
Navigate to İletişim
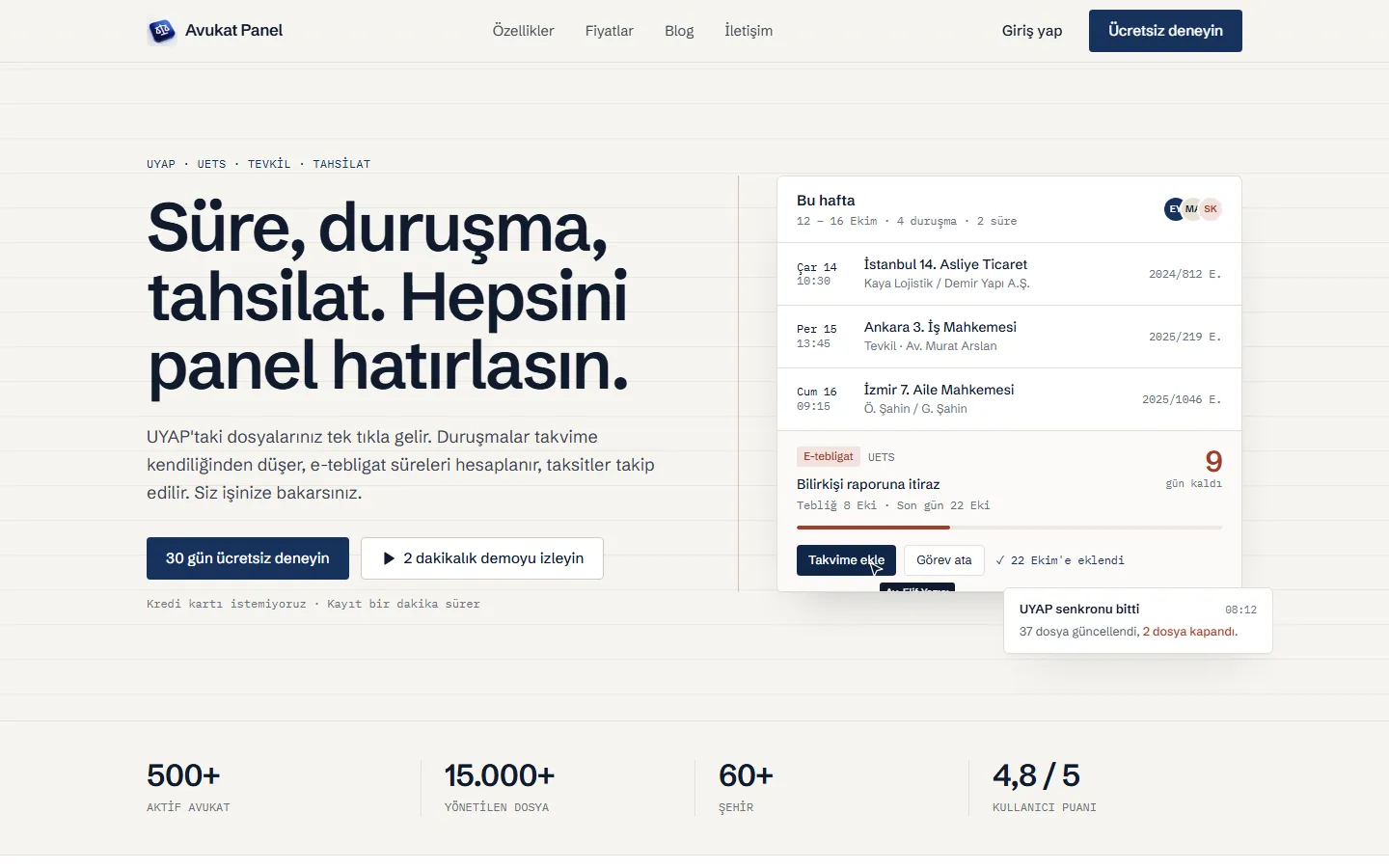tap(749, 31)
